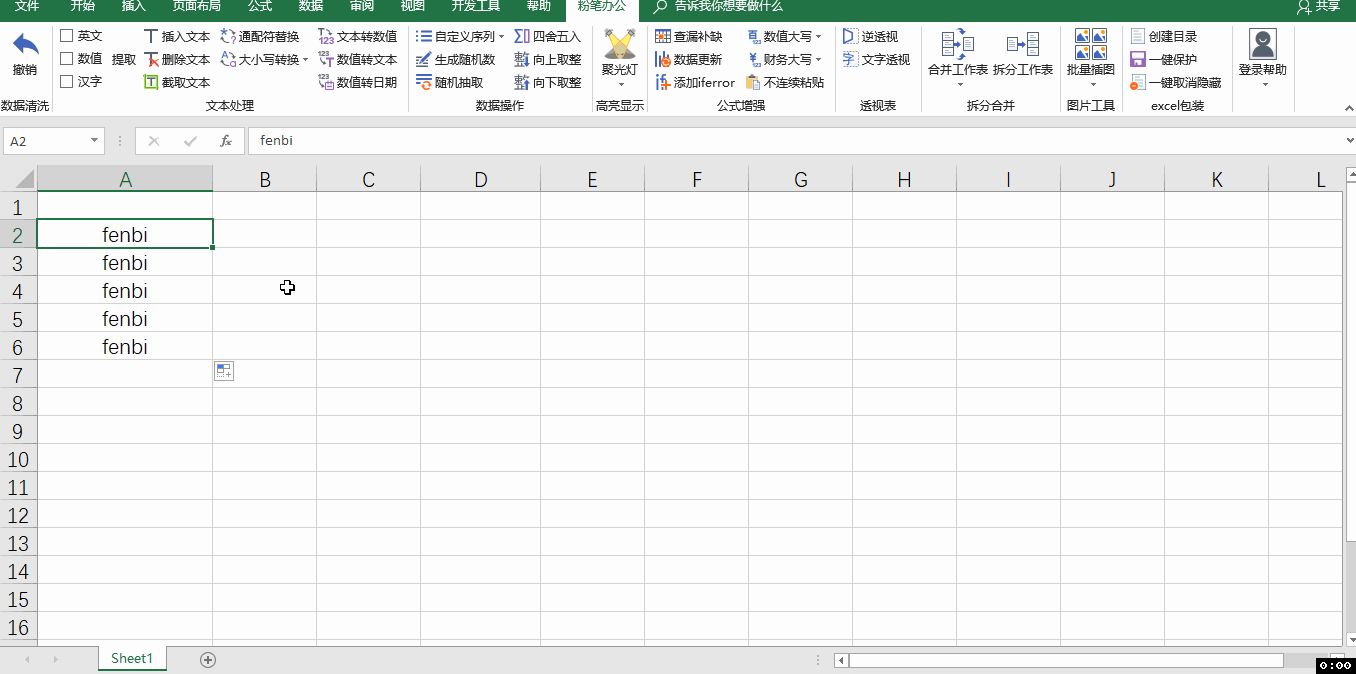Select the Sheet1 worksheet tab
The image size is (1356, 674).
click(131, 658)
